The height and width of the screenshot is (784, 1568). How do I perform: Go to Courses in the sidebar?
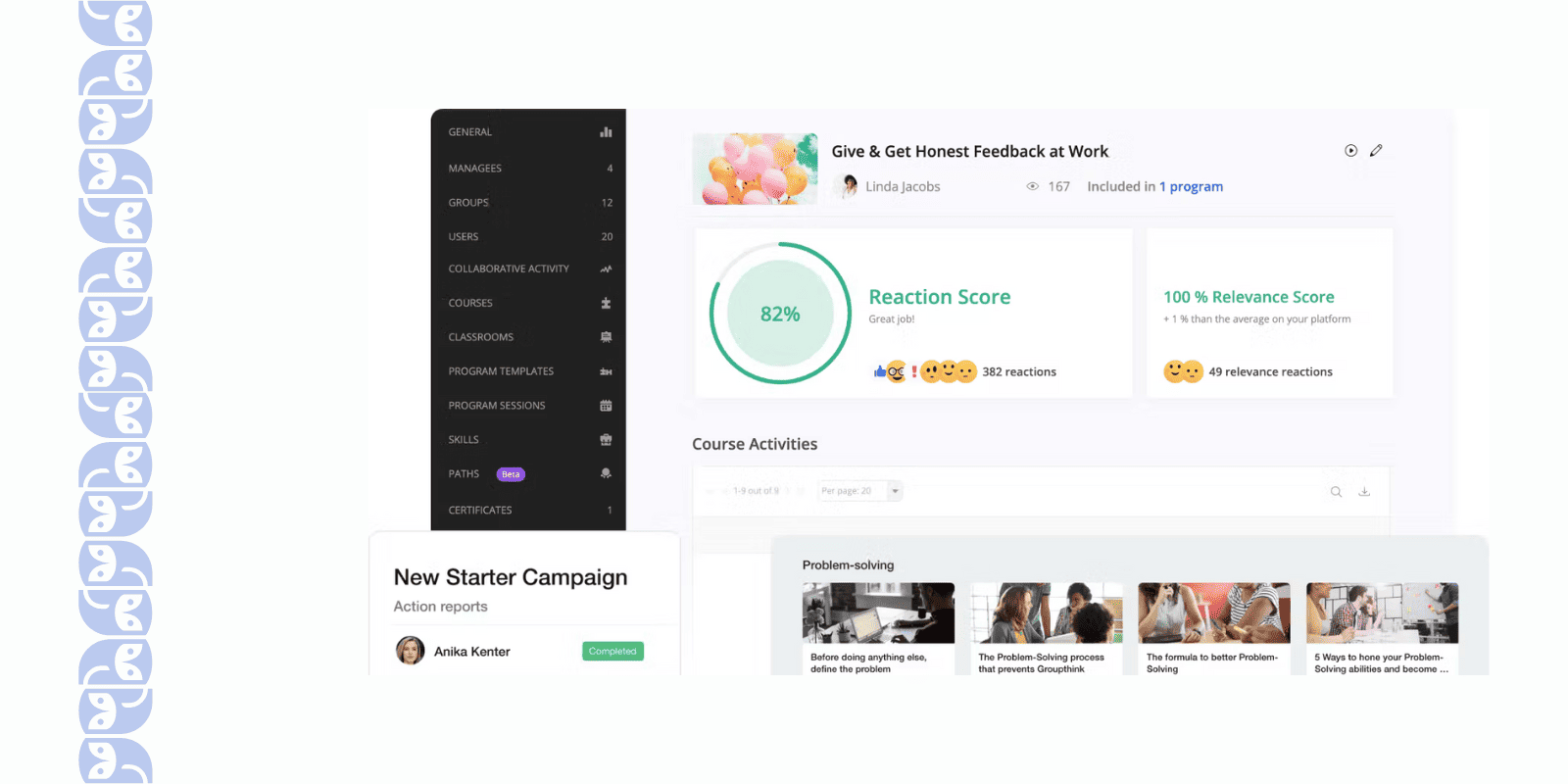pyautogui.click(x=529, y=303)
